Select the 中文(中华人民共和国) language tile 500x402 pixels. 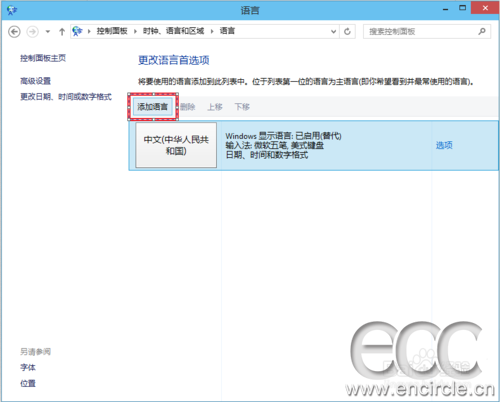pos(176,145)
